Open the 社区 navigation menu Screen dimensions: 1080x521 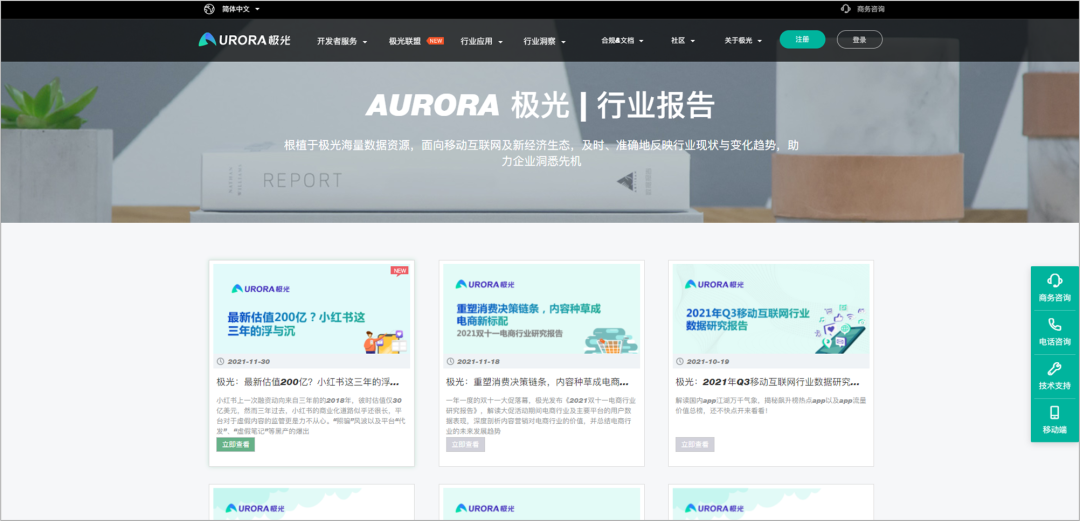coord(682,41)
